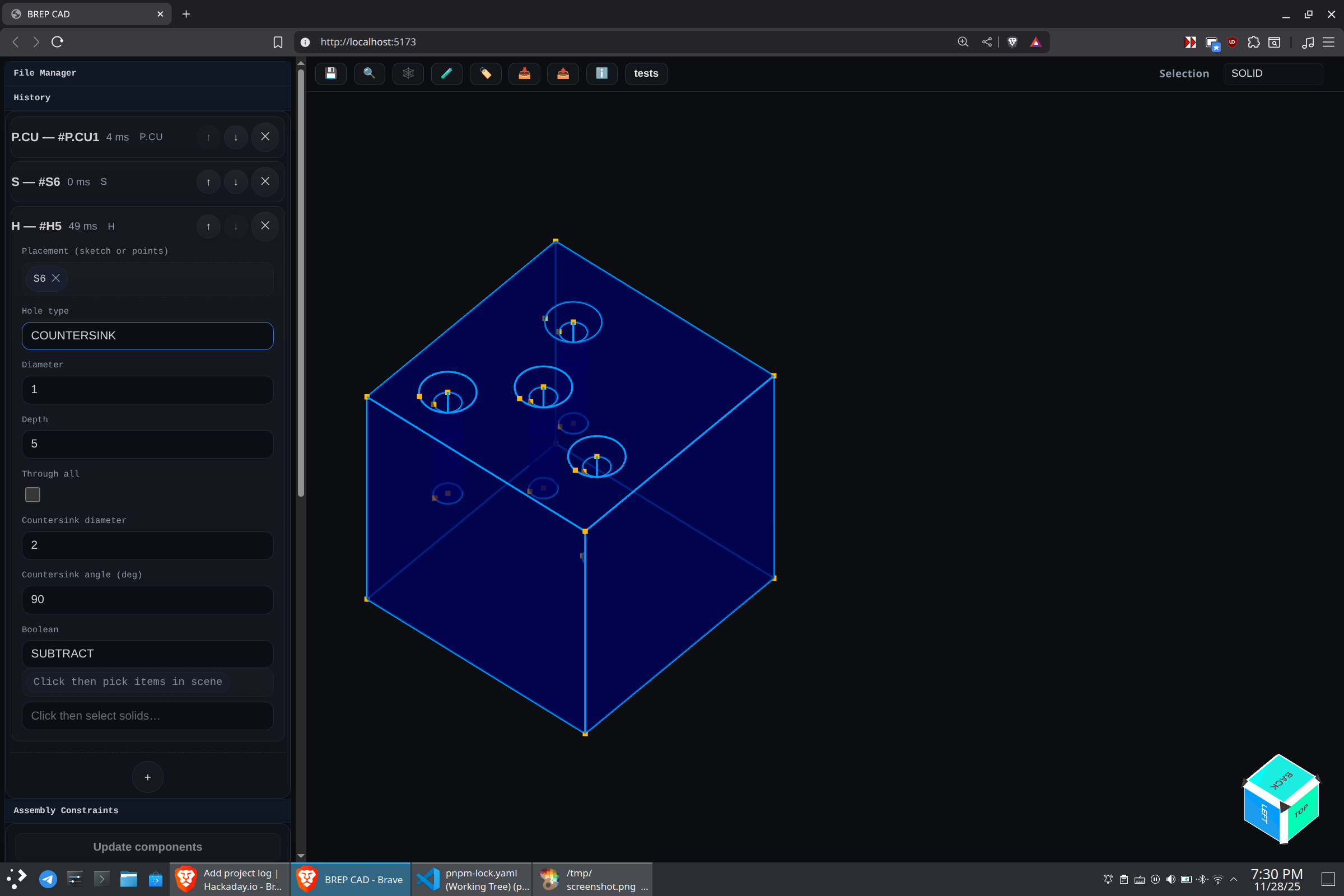The image size is (1344, 896).
Task: Open the Boolean SUBTRACT dropdown
Action: 147,653
